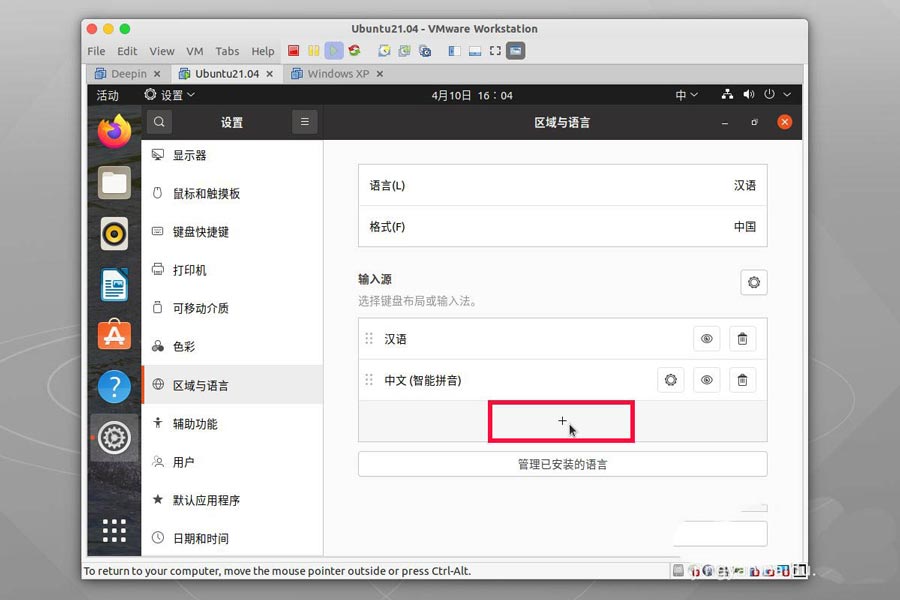
Task: Open search in the Settings app
Action: pyautogui.click(x=159, y=121)
